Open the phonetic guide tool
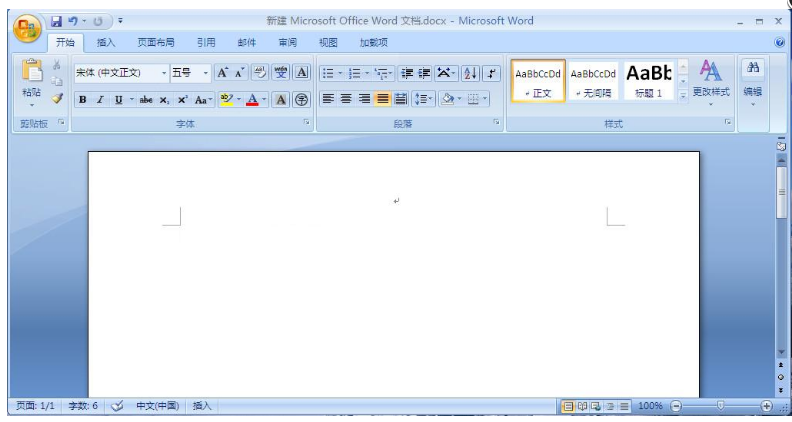Viewport: 792px width, 422px height. click(281, 73)
